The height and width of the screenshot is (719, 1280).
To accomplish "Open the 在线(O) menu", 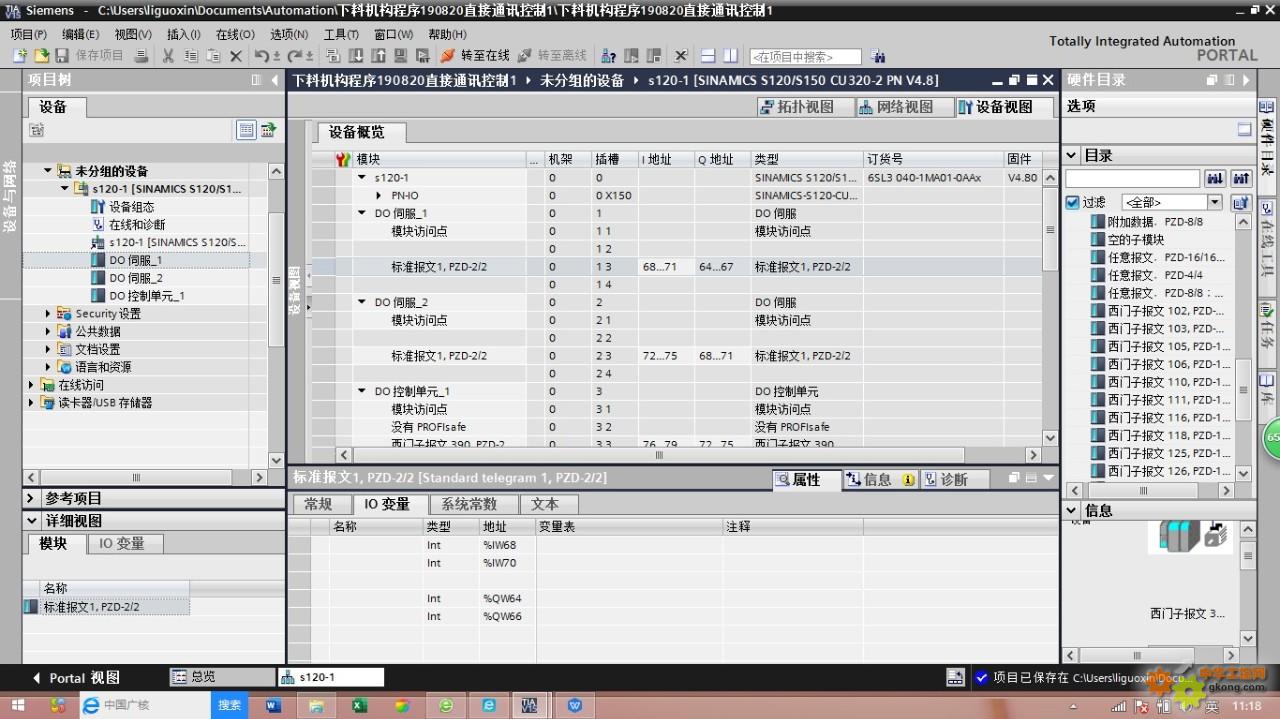I will point(236,34).
